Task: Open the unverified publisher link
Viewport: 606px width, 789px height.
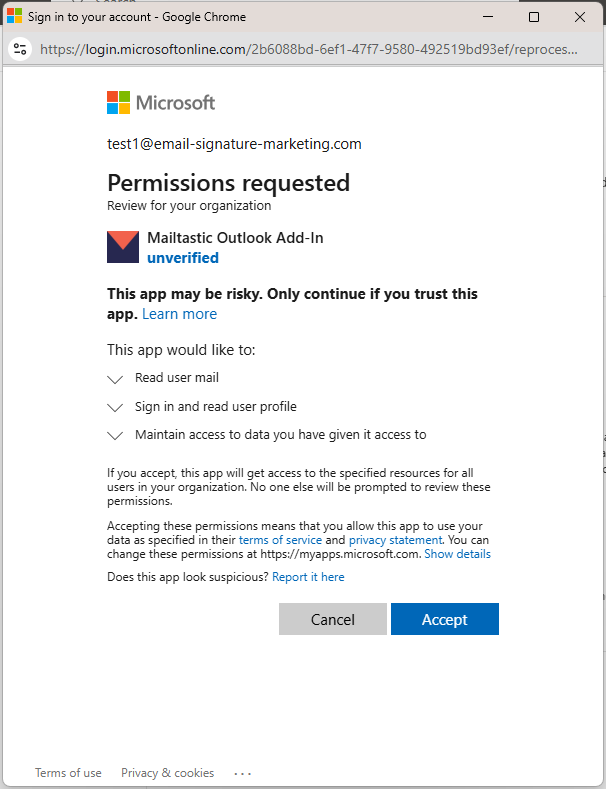Action: [x=183, y=258]
